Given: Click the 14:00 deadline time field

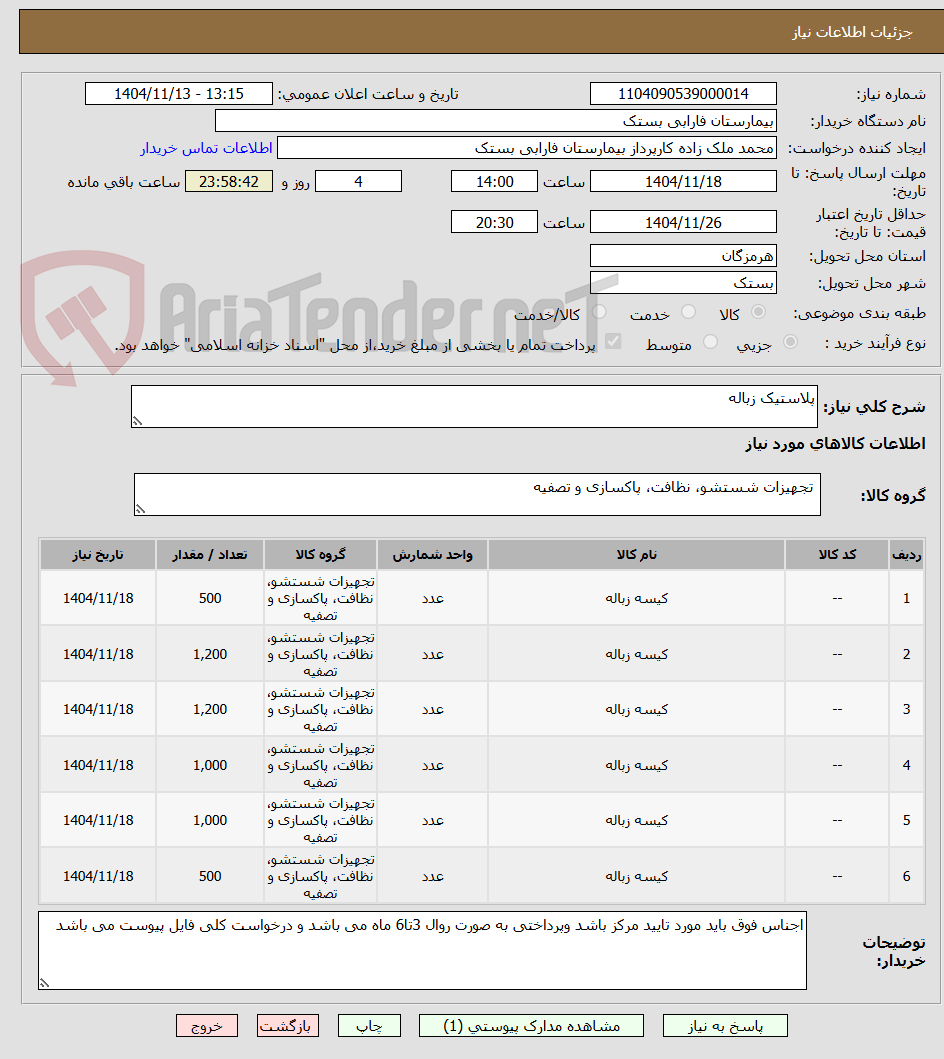Looking at the screenshot, I should click(x=494, y=182).
